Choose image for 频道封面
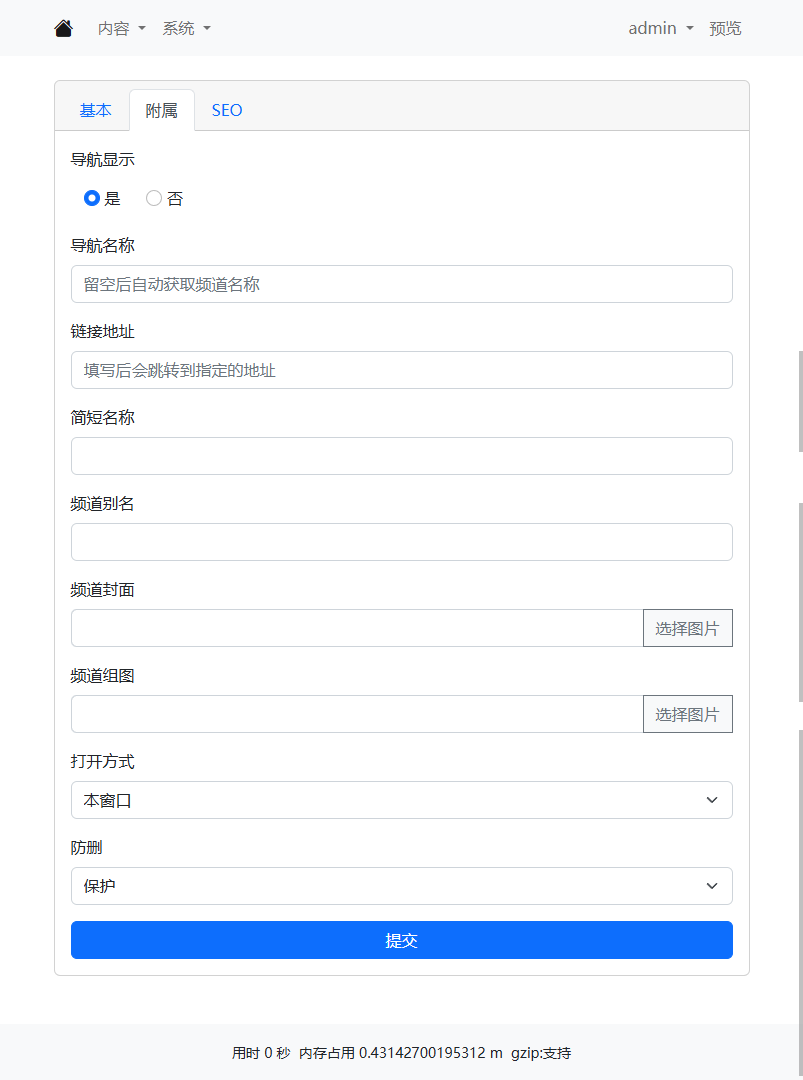Screen dimensions: 803x1080 [x=687, y=628]
